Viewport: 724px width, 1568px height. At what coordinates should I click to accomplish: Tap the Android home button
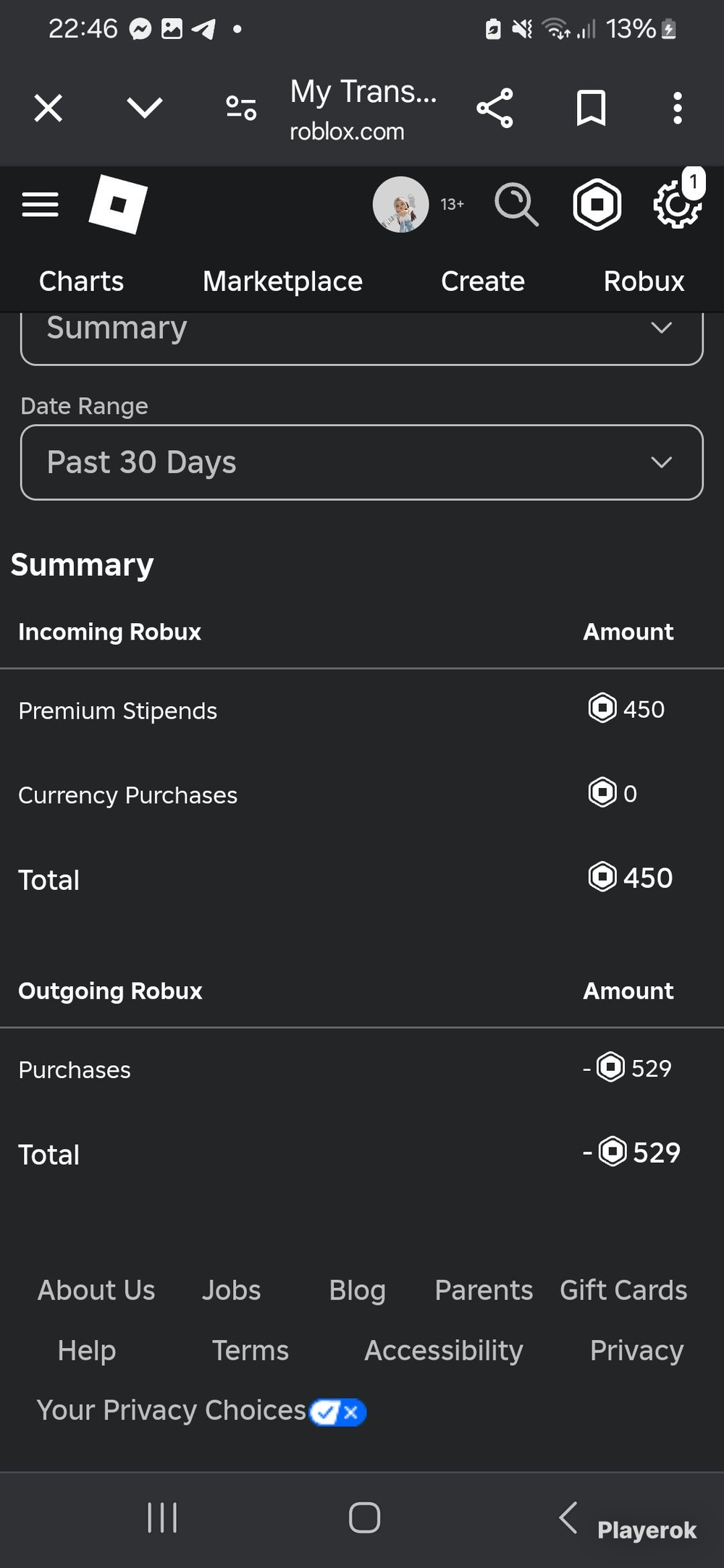[364, 1517]
